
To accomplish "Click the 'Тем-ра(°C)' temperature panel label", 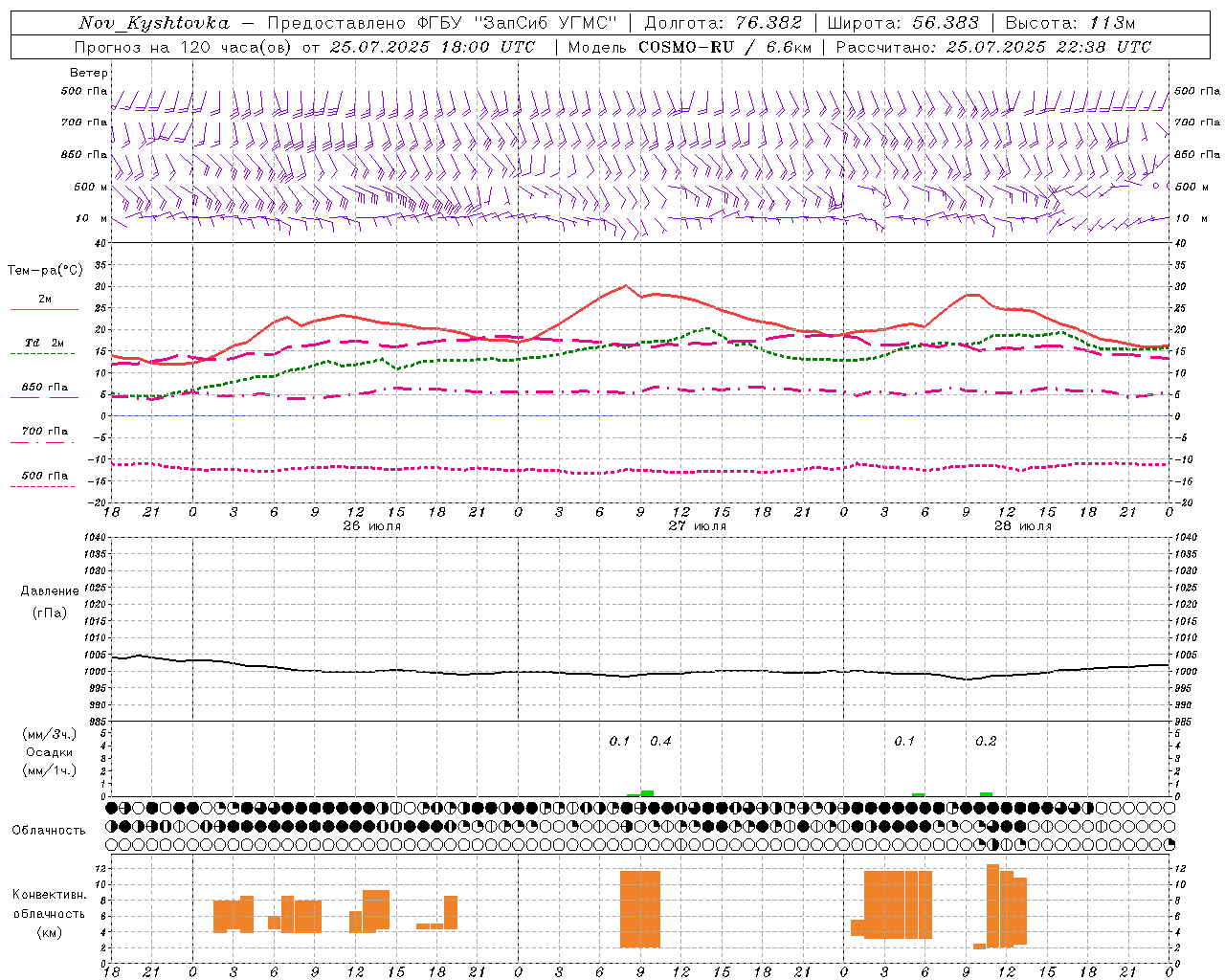I will click(x=46, y=271).
